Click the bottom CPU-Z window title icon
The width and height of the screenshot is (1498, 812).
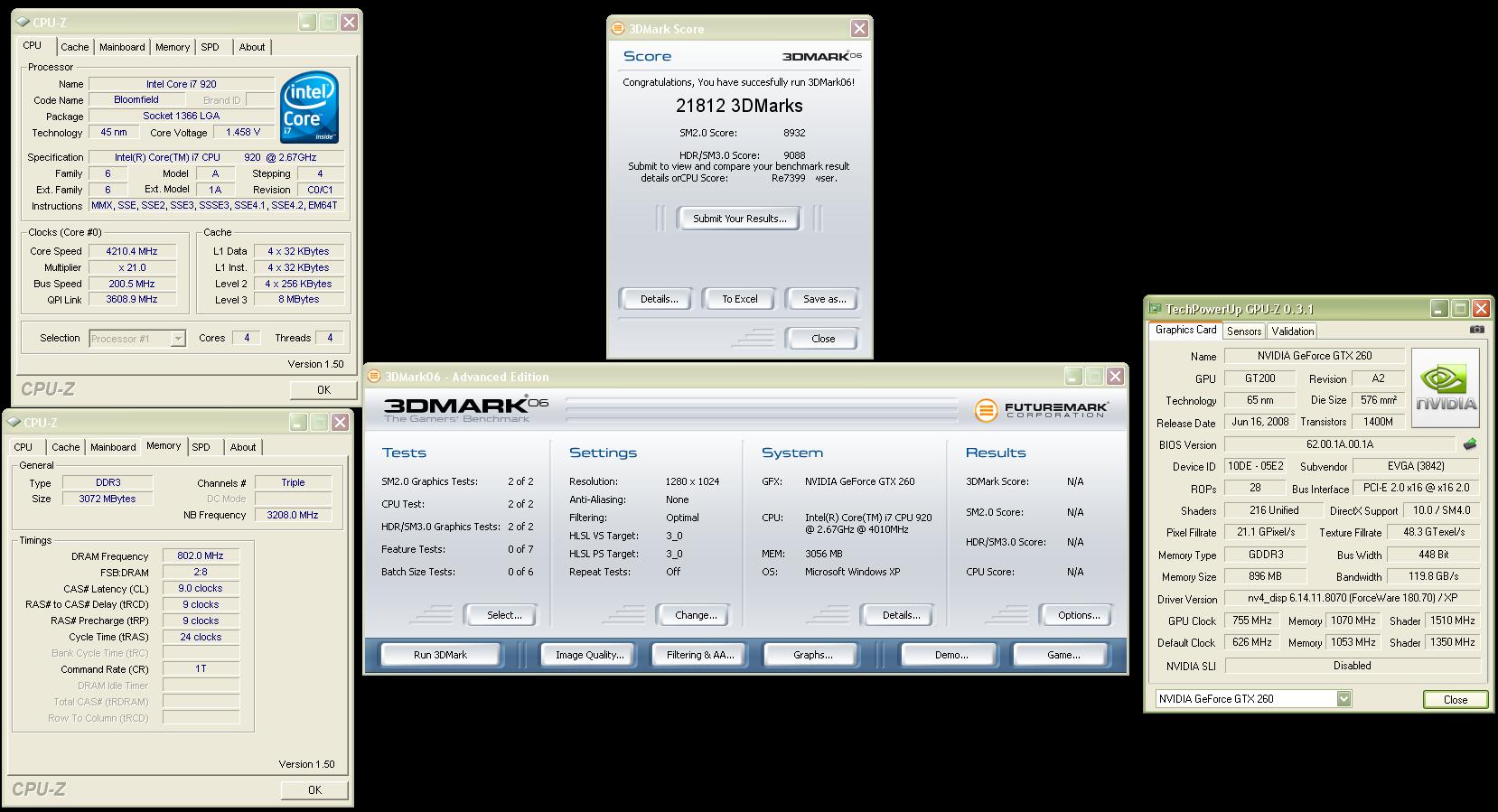(13, 423)
